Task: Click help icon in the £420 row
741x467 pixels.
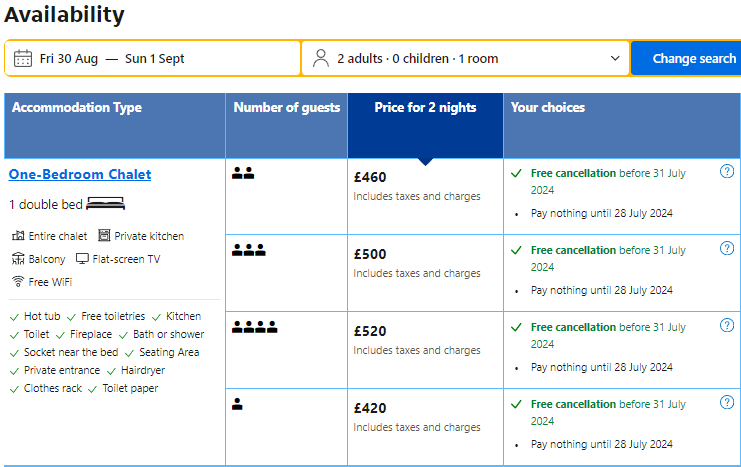Action: click(x=727, y=403)
